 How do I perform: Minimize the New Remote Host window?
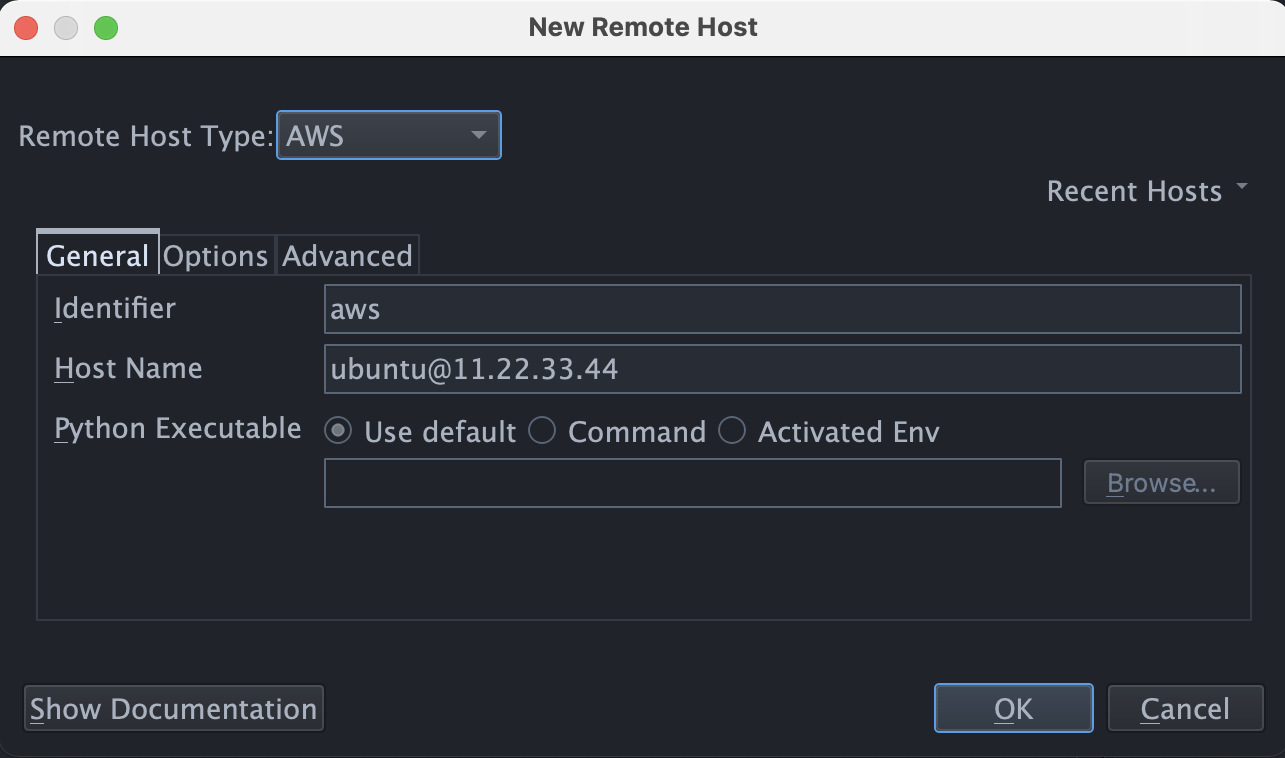tap(66, 28)
